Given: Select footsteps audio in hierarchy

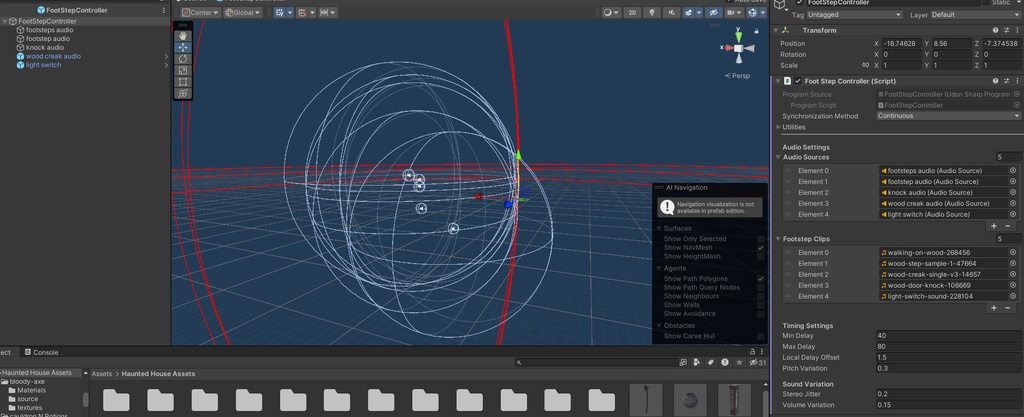Looking at the screenshot, I should (x=50, y=30).
